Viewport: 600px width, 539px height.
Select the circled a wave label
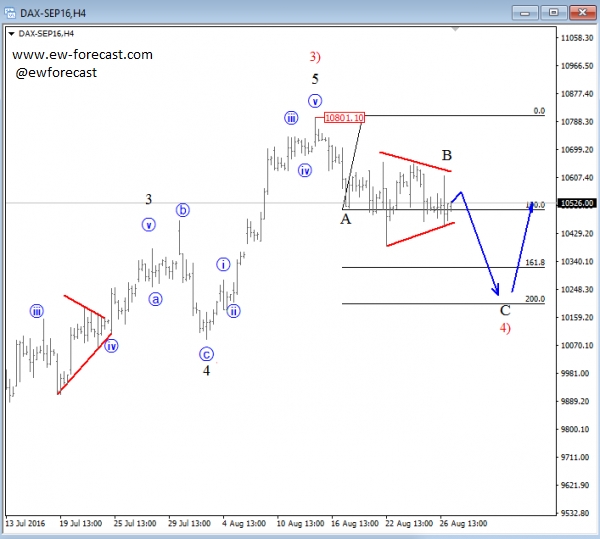coord(155,299)
